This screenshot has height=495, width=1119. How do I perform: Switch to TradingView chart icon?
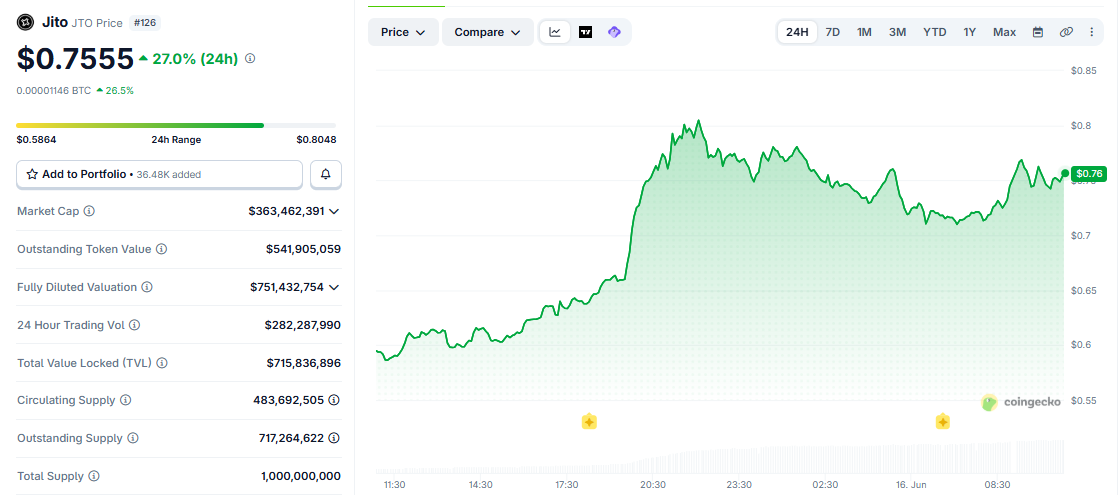585,32
